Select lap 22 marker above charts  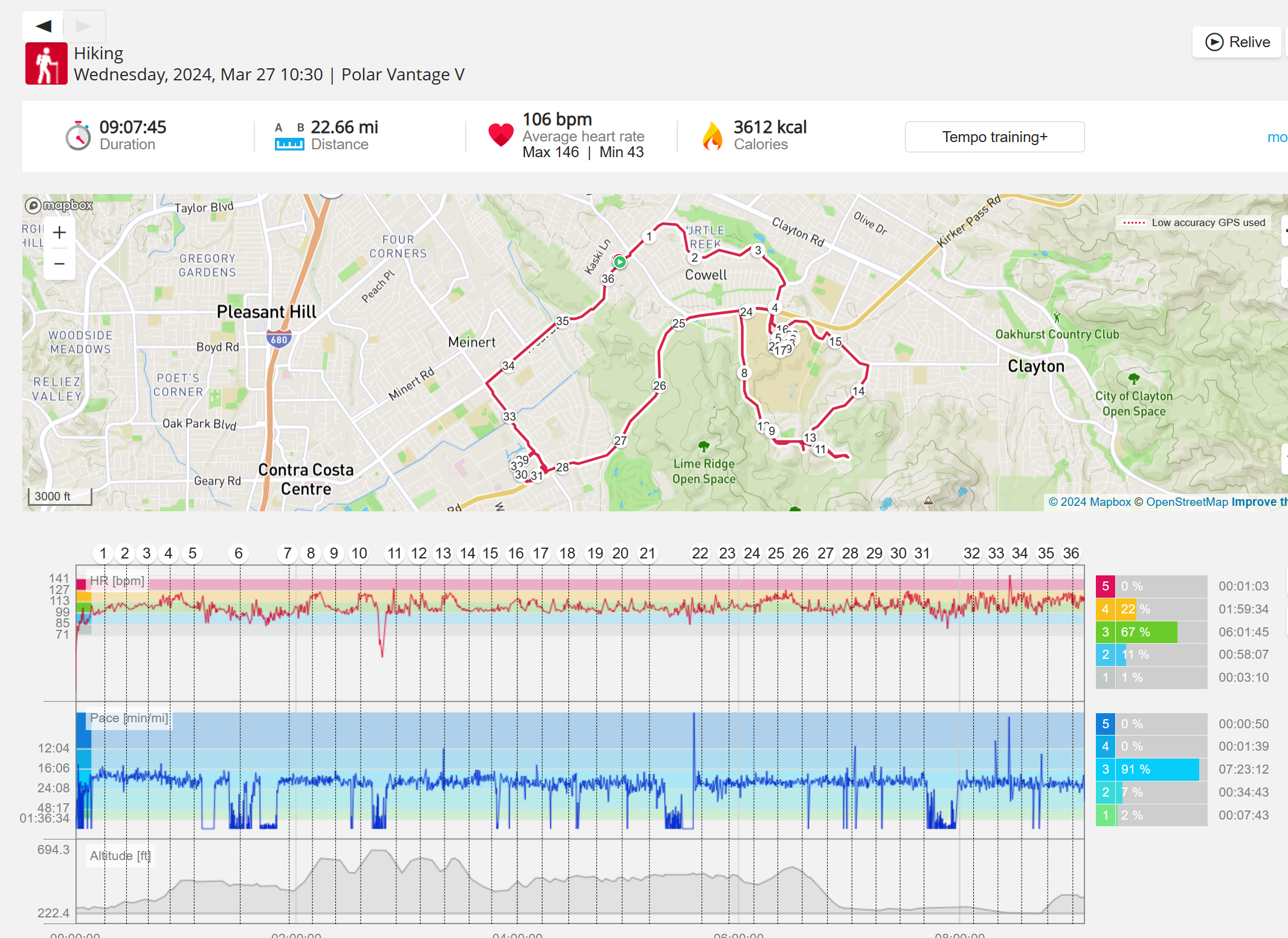pos(700,553)
